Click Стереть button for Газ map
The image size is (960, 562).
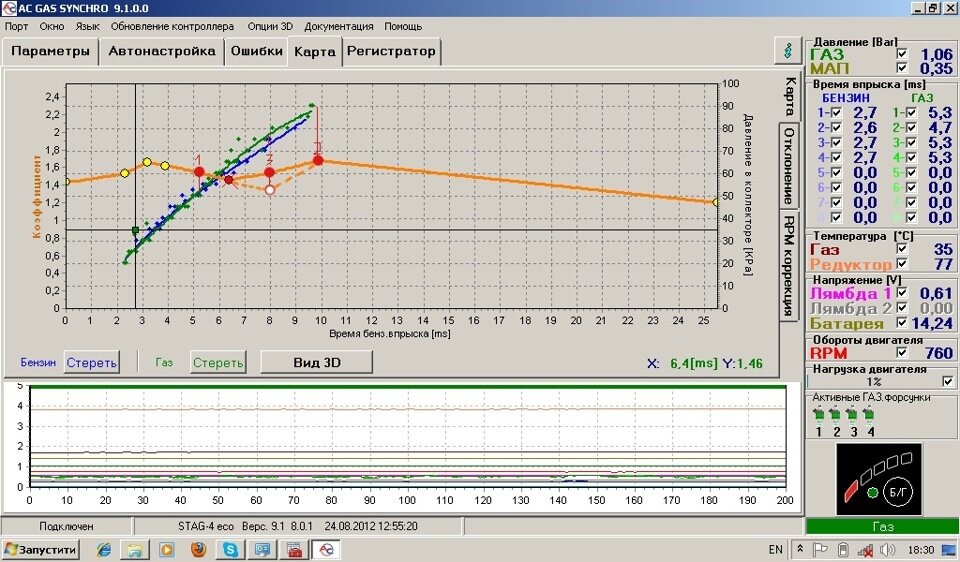218,362
